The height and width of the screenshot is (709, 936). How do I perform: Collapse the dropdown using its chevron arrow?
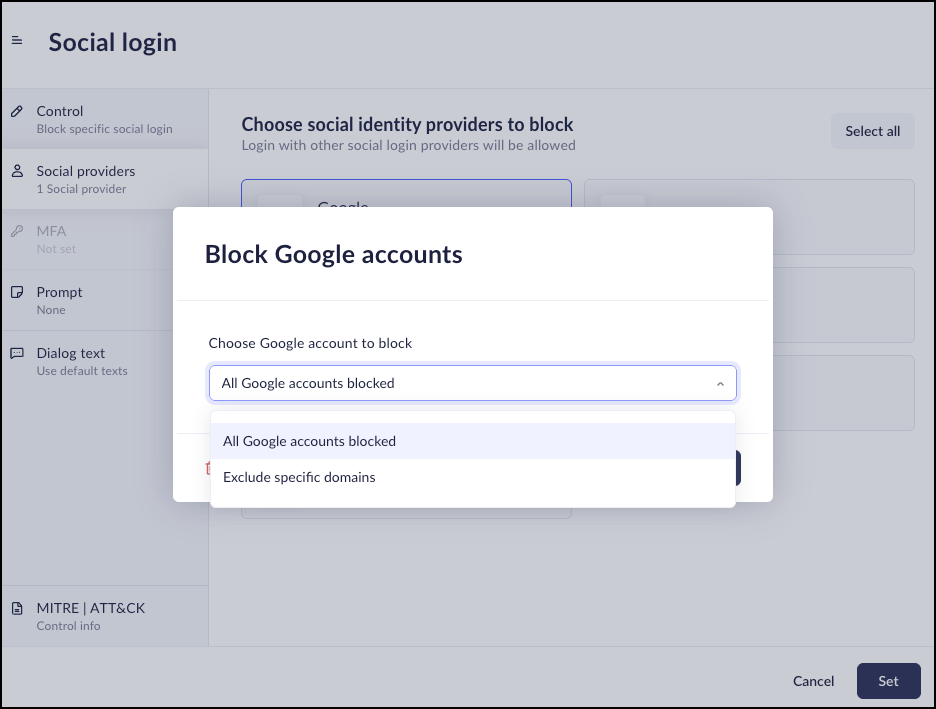pyautogui.click(x=720, y=384)
